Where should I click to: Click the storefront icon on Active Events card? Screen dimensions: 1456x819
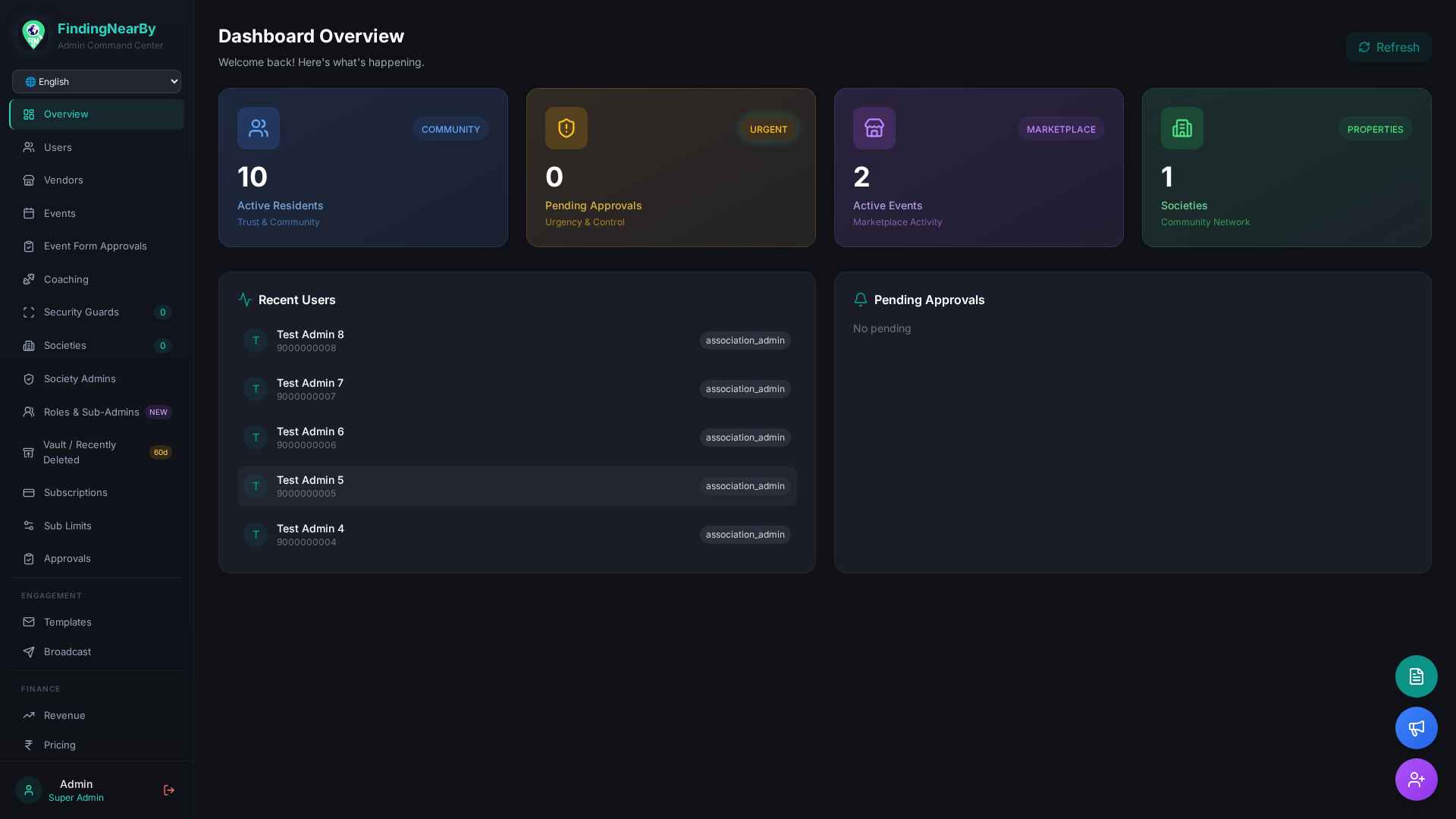(874, 128)
